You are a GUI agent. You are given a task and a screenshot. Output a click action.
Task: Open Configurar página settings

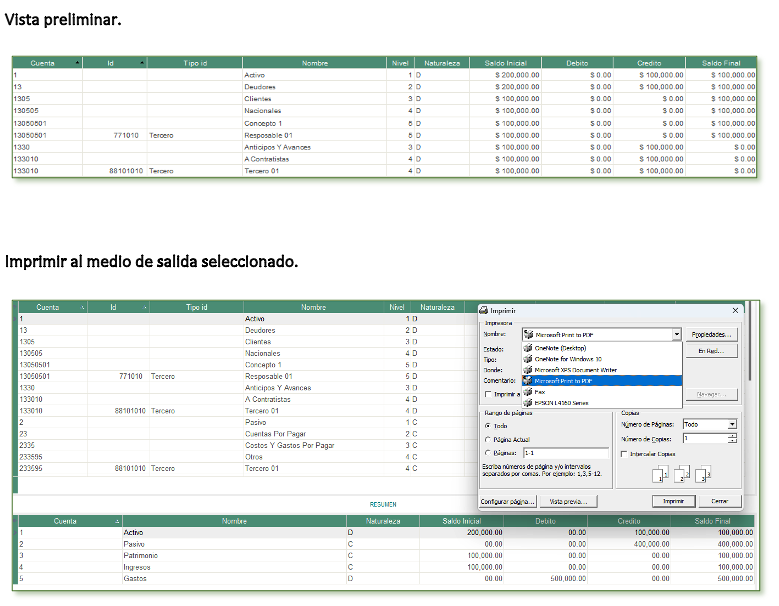pyautogui.click(x=508, y=500)
